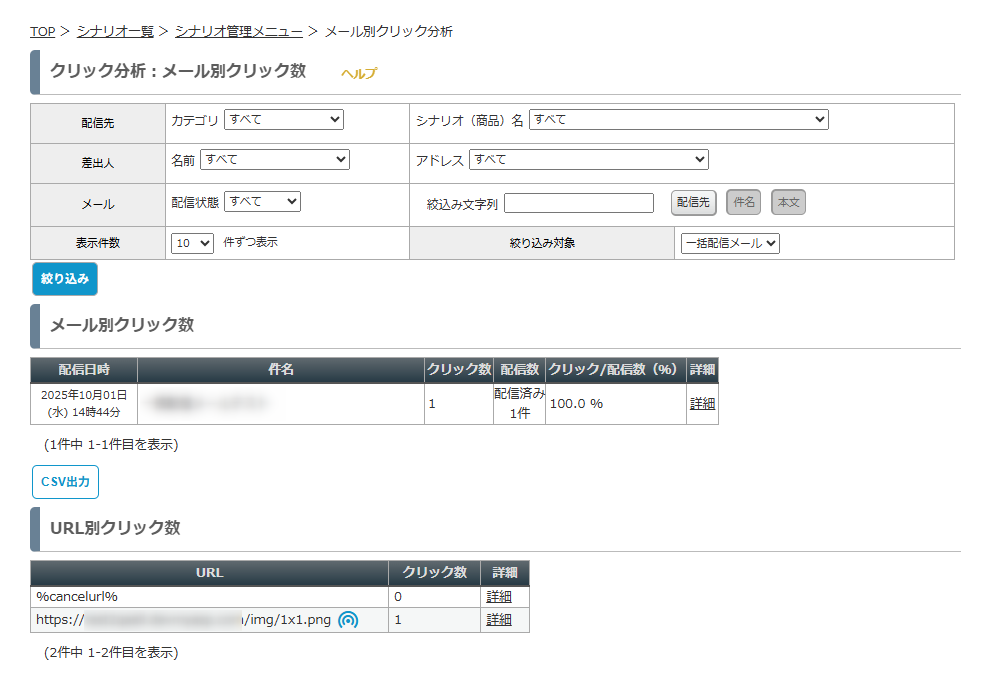Image resolution: width=984 pixels, height=687 pixels.
Task: Open the 配信状態 dropdown
Action: pos(262,202)
